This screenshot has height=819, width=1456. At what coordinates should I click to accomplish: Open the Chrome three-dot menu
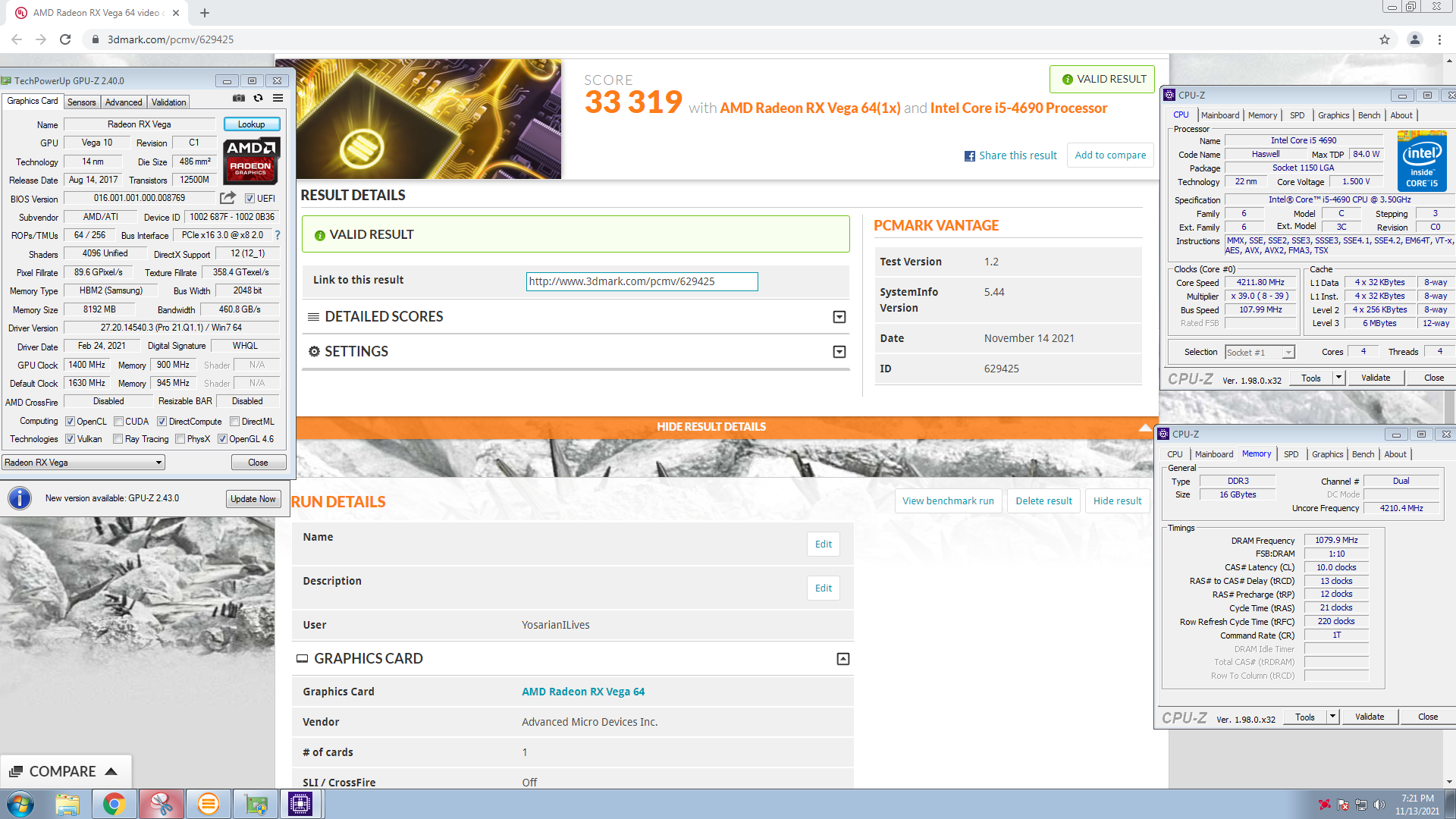[1439, 39]
